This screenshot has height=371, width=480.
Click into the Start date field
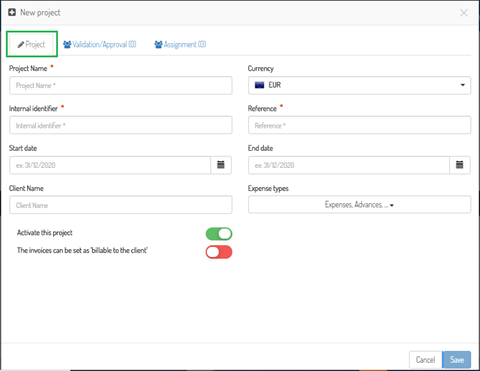pos(110,165)
